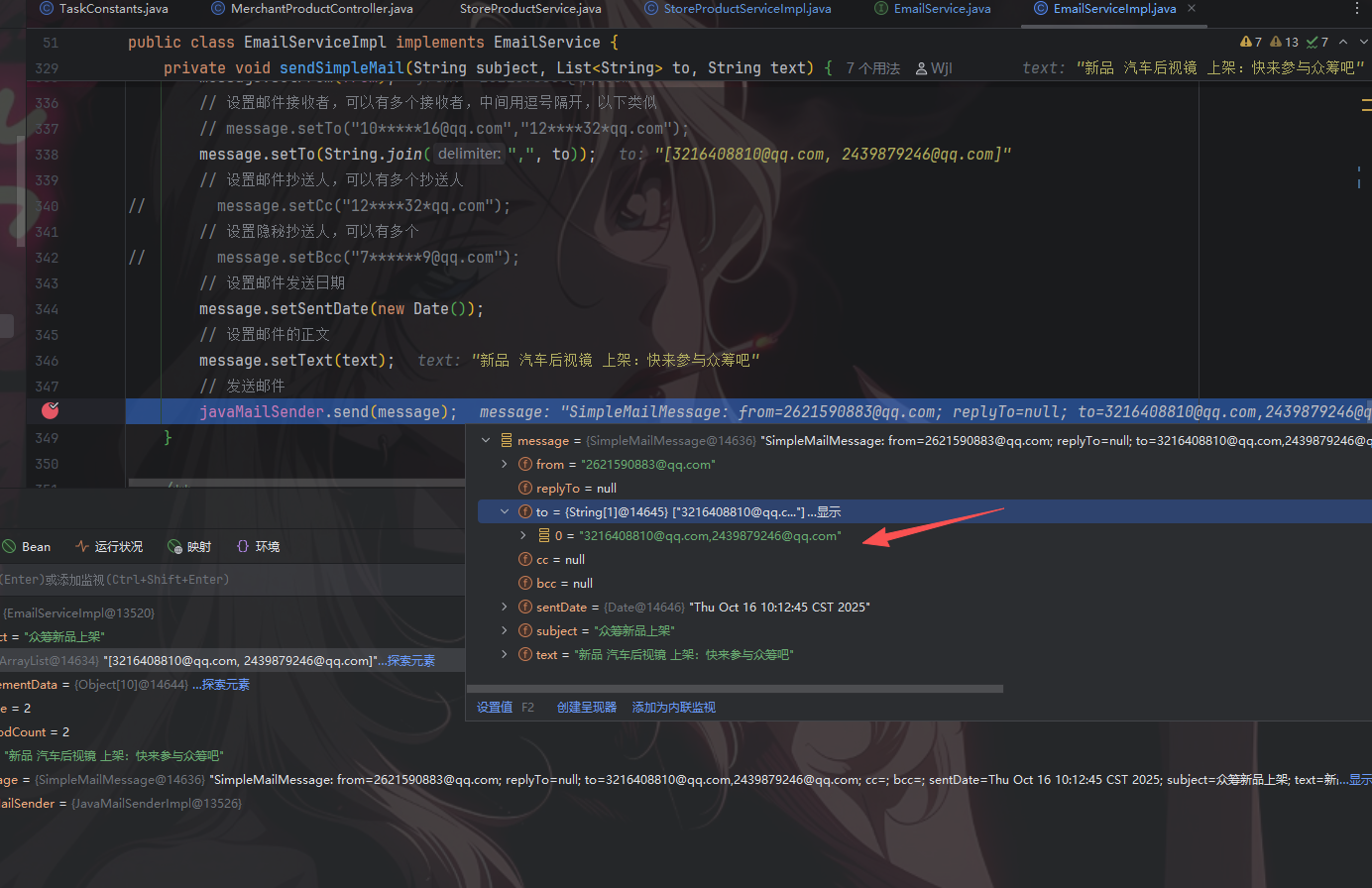This screenshot has width=1372, height=888.
Task: Select the EmailServiceImpl@13520 variable row
Action: coord(232,612)
